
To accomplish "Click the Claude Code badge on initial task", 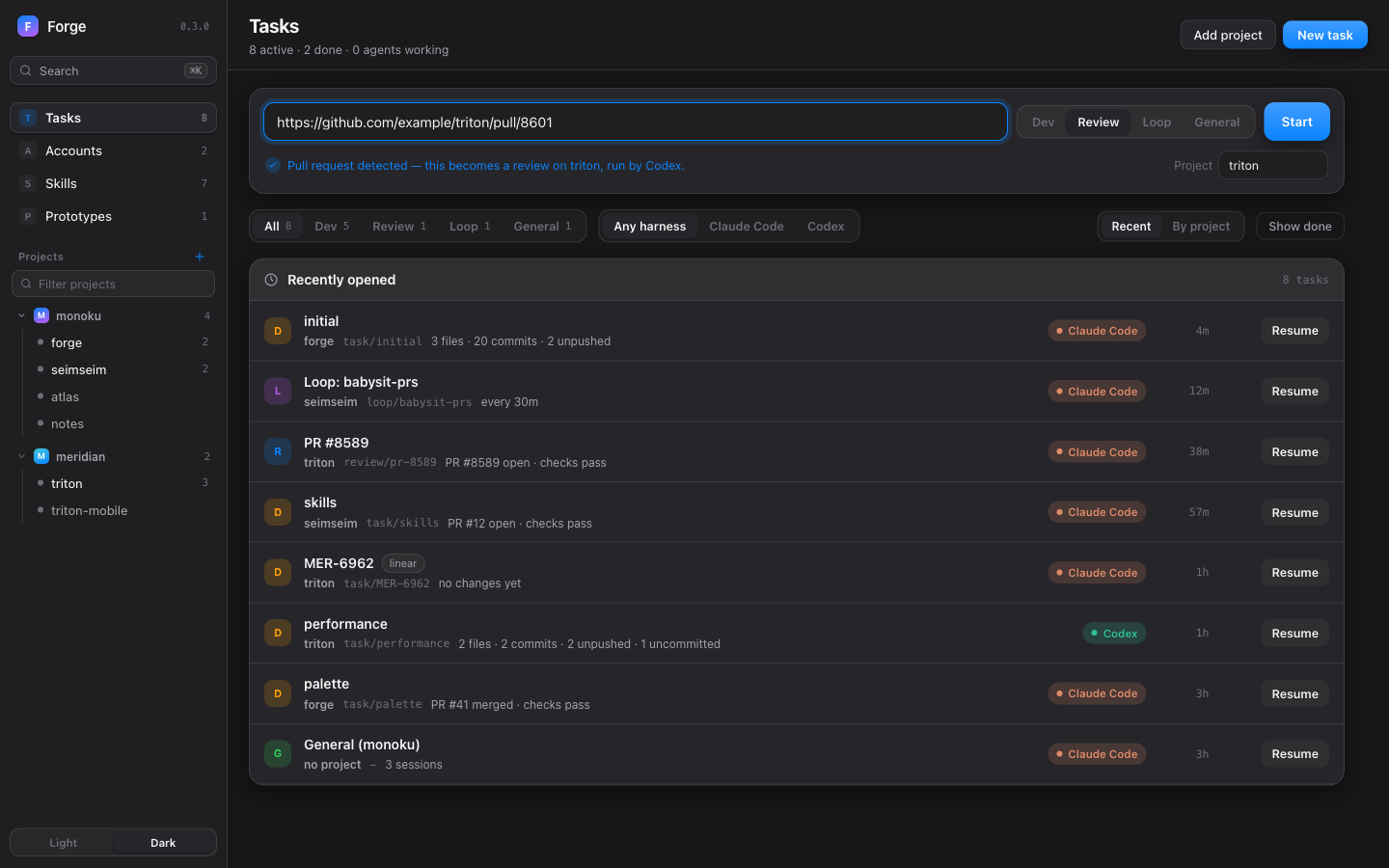I will [1097, 331].
